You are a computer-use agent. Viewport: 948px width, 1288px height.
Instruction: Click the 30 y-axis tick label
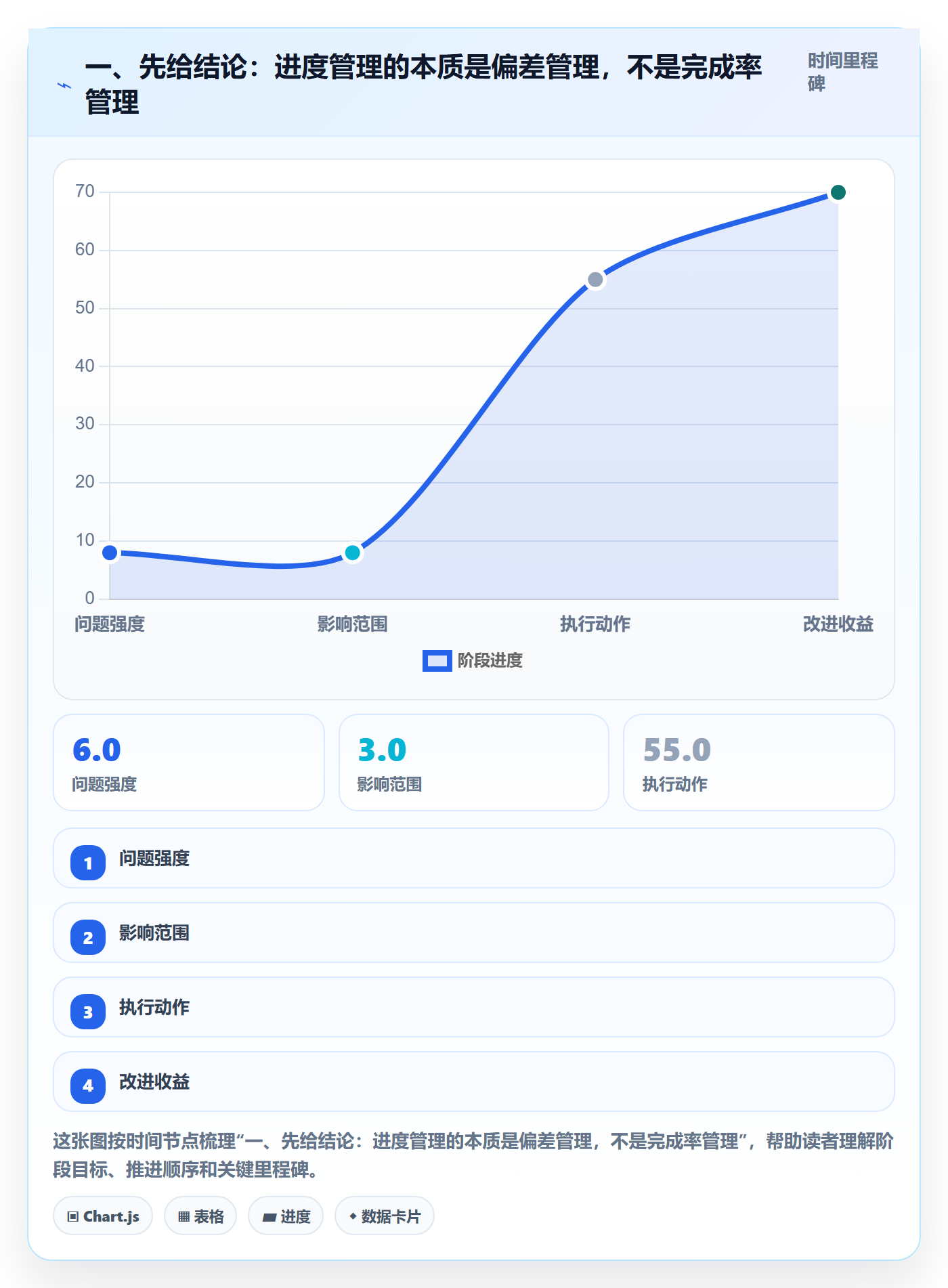click(x=85, y=424)
